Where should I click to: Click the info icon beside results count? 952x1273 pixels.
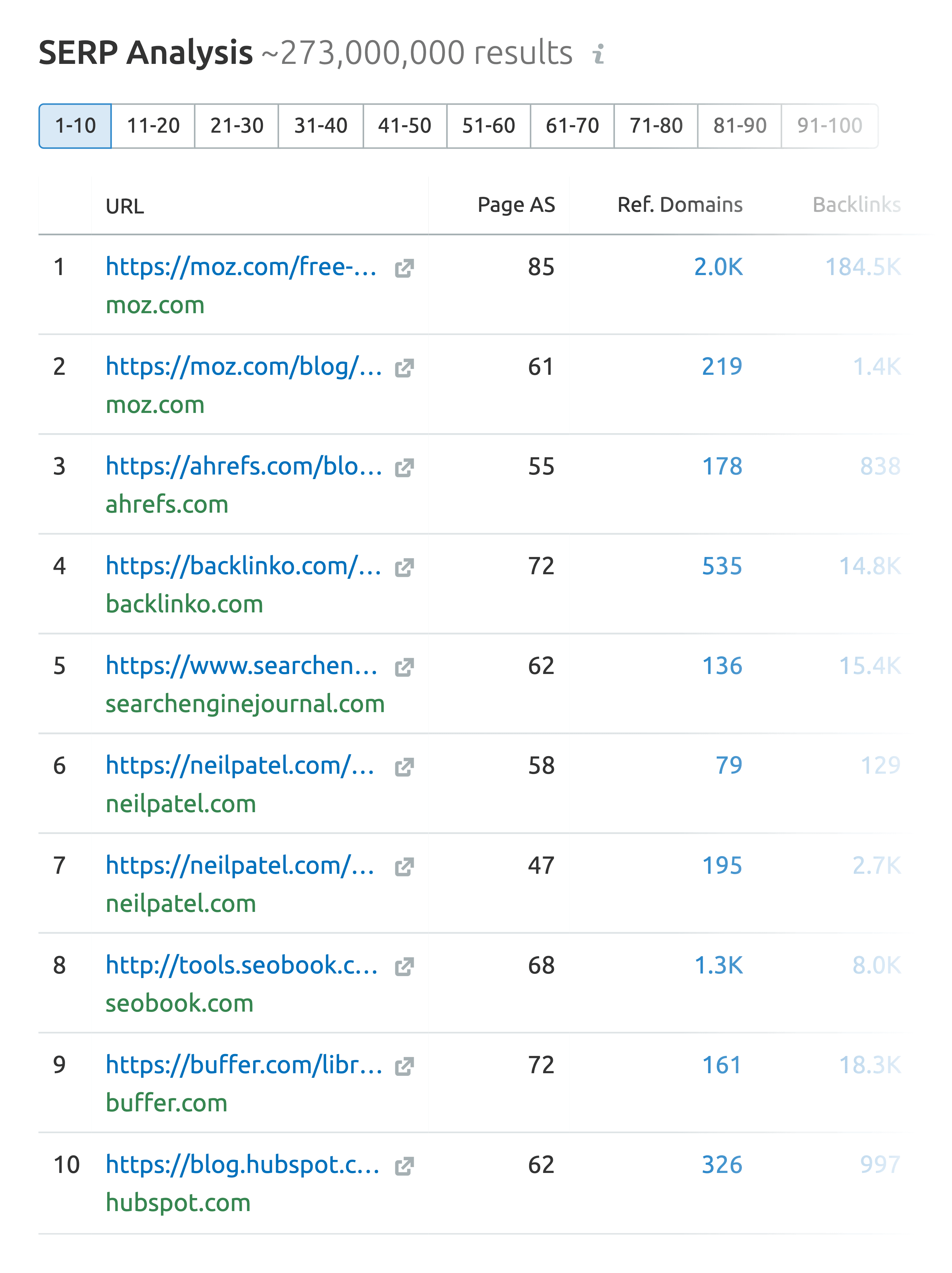[599, 53]
